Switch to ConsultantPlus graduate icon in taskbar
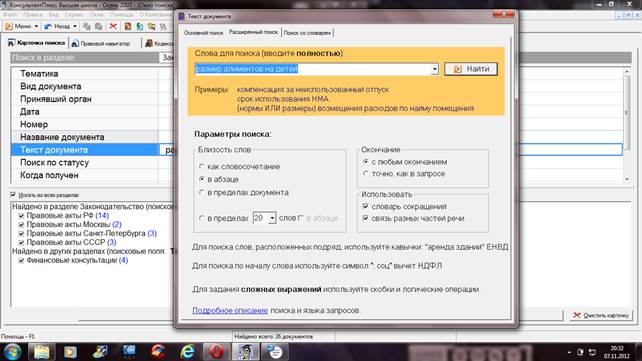This screenshot has height=361, width=642. (246, 352)
